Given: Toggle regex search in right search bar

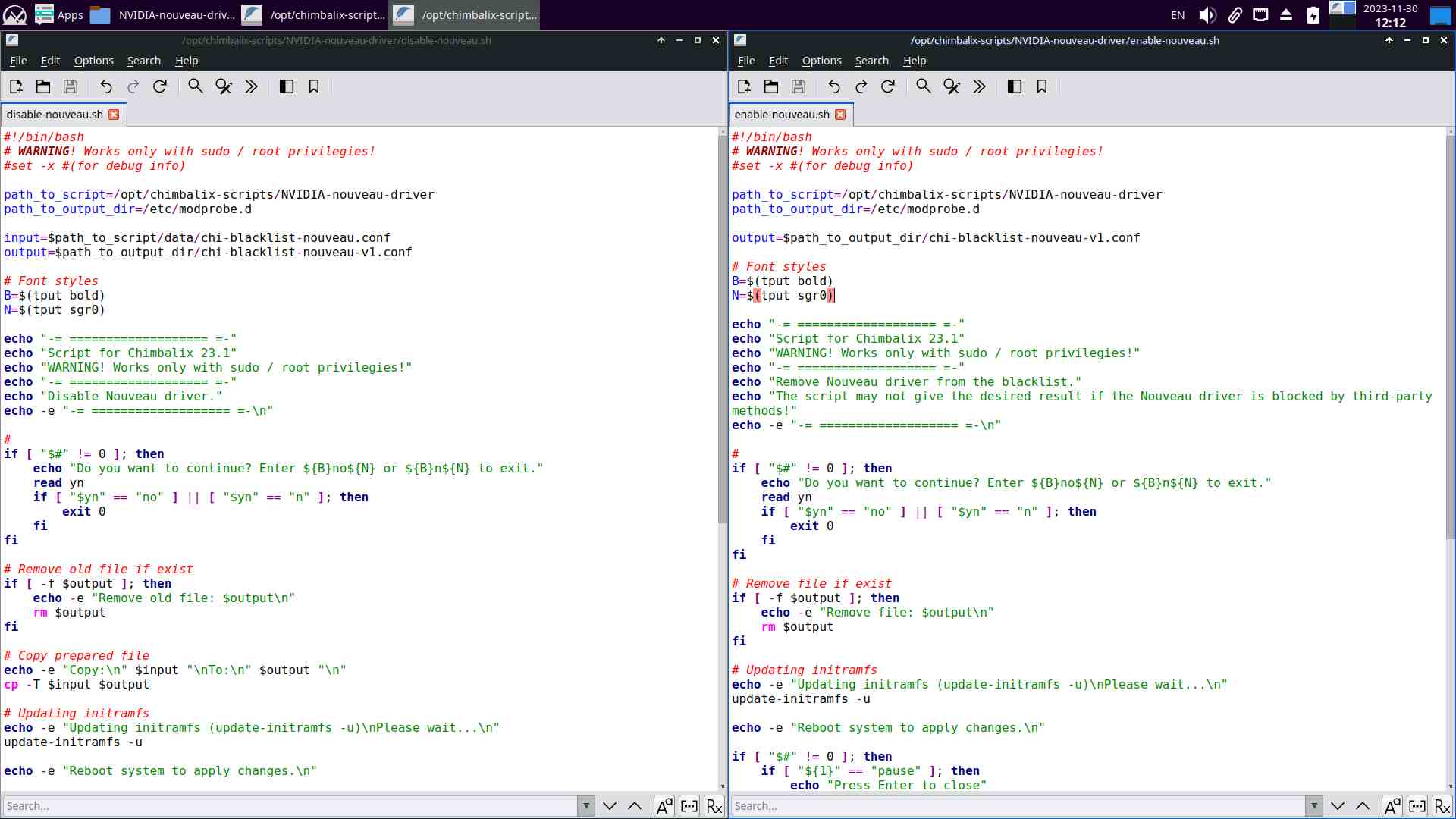Looking at the screenshot, I should pos(1442,806).
